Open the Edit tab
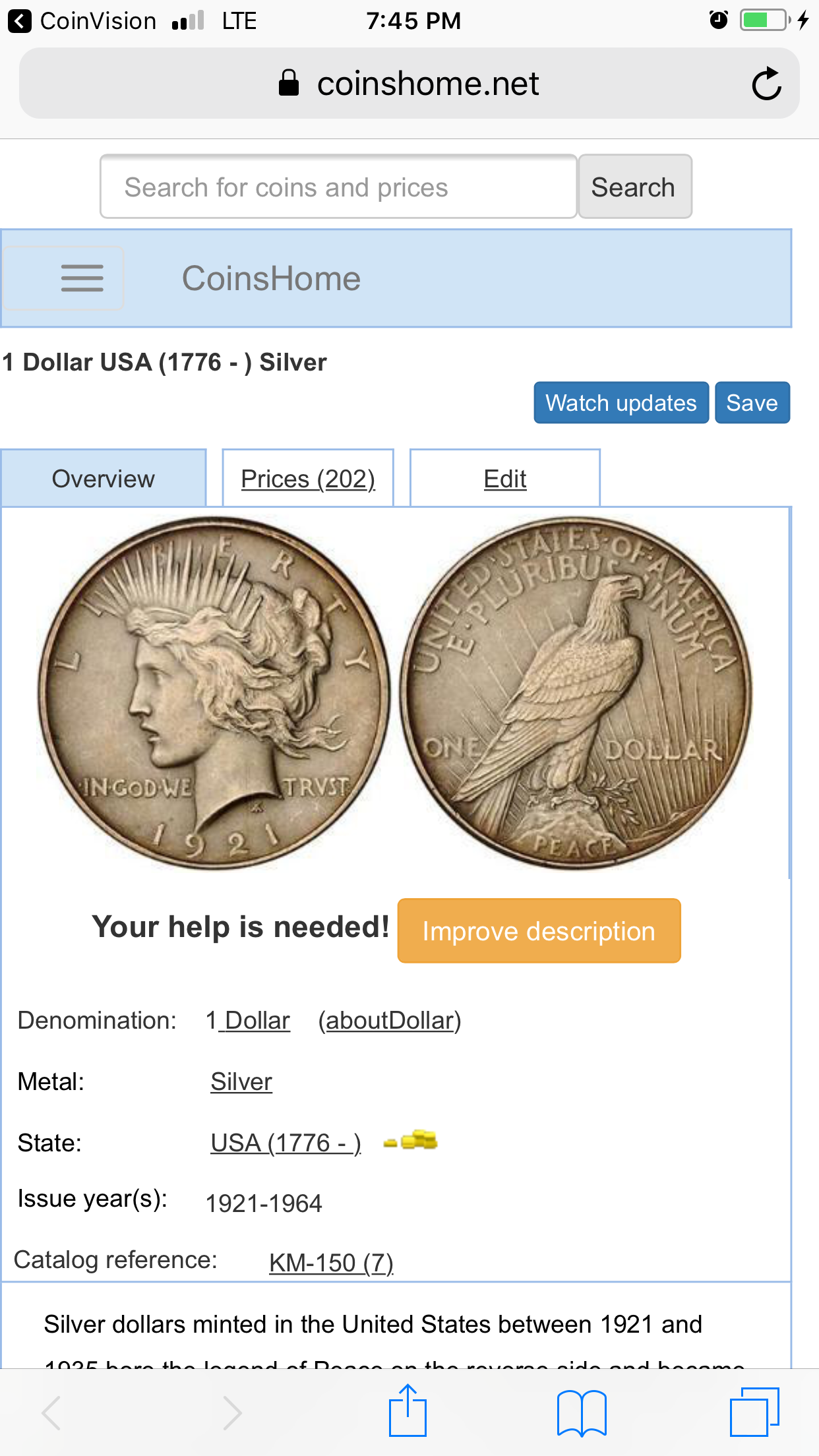The width and height of the screenshot is (819, 1456). pyautogui.click(x=505, y=479)
